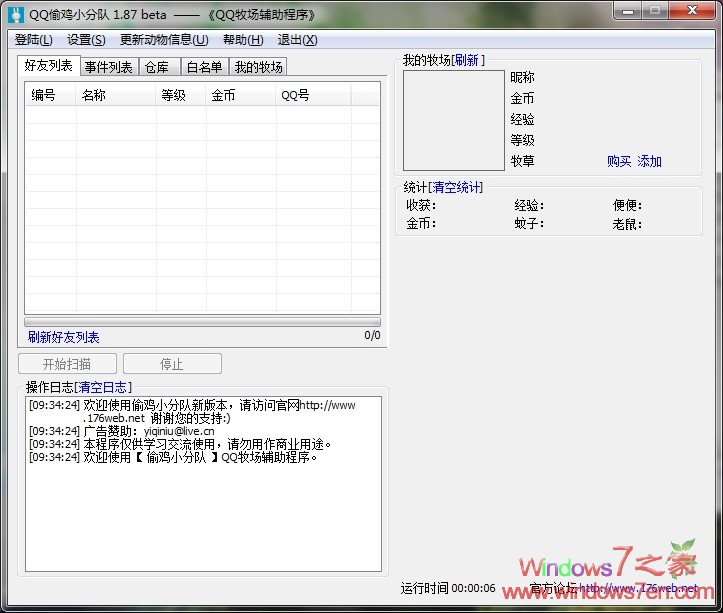
Task: Open the 更新动物信息(U) menu
Action: [x=164, y=40]
